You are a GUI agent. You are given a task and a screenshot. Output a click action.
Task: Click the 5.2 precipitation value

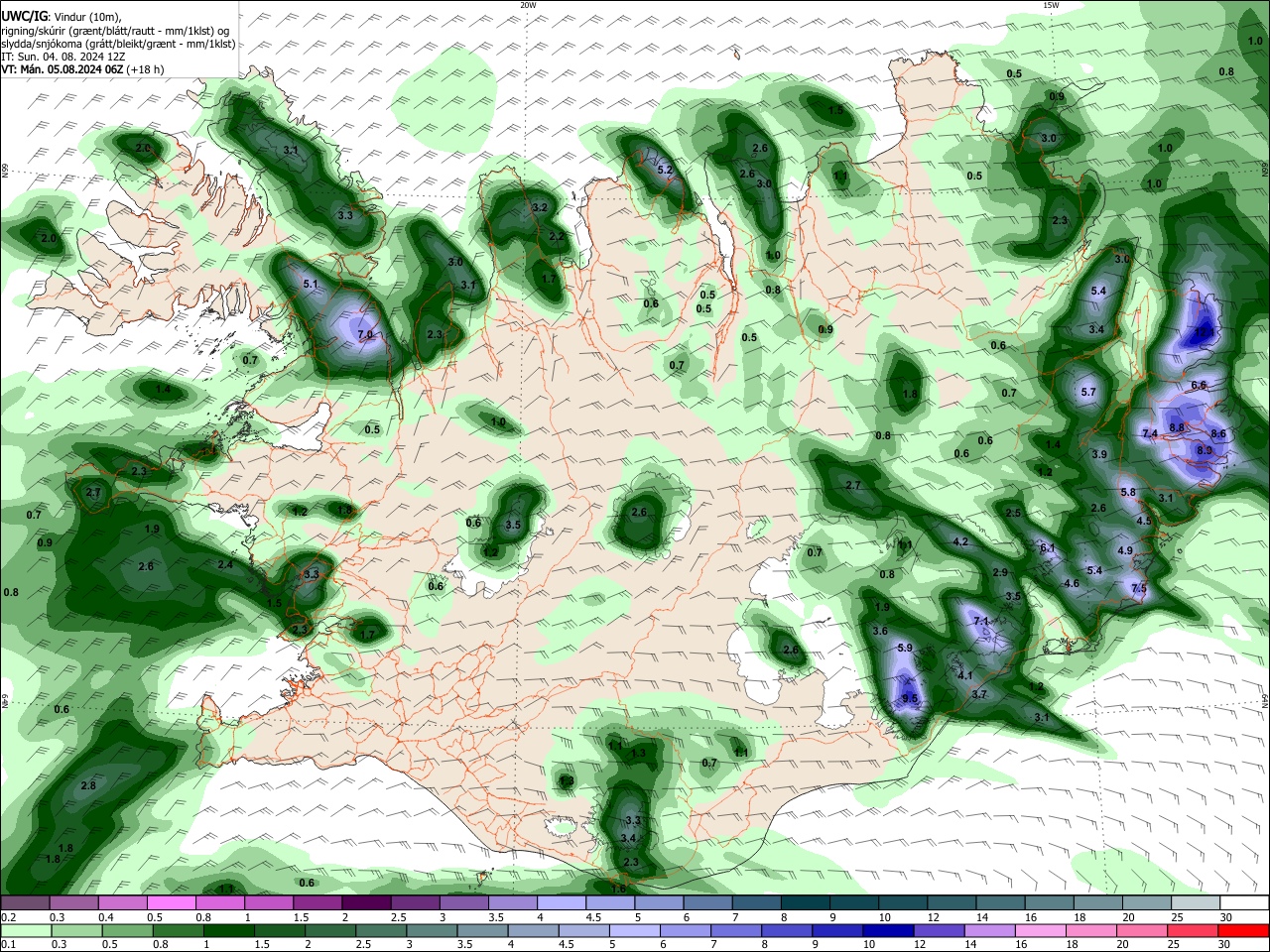click(665, 171)
